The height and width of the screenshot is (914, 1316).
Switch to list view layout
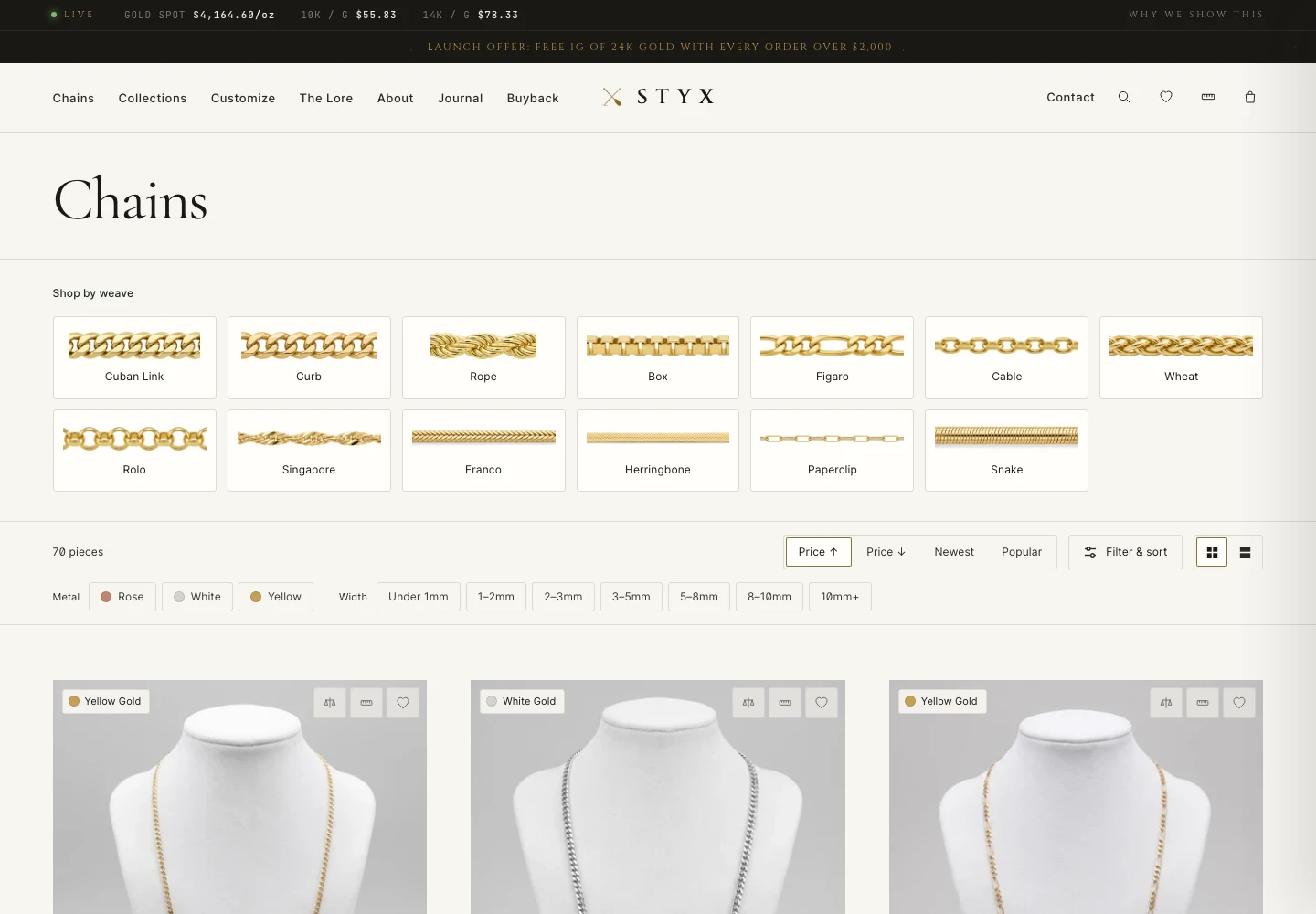pos(1245,552)
